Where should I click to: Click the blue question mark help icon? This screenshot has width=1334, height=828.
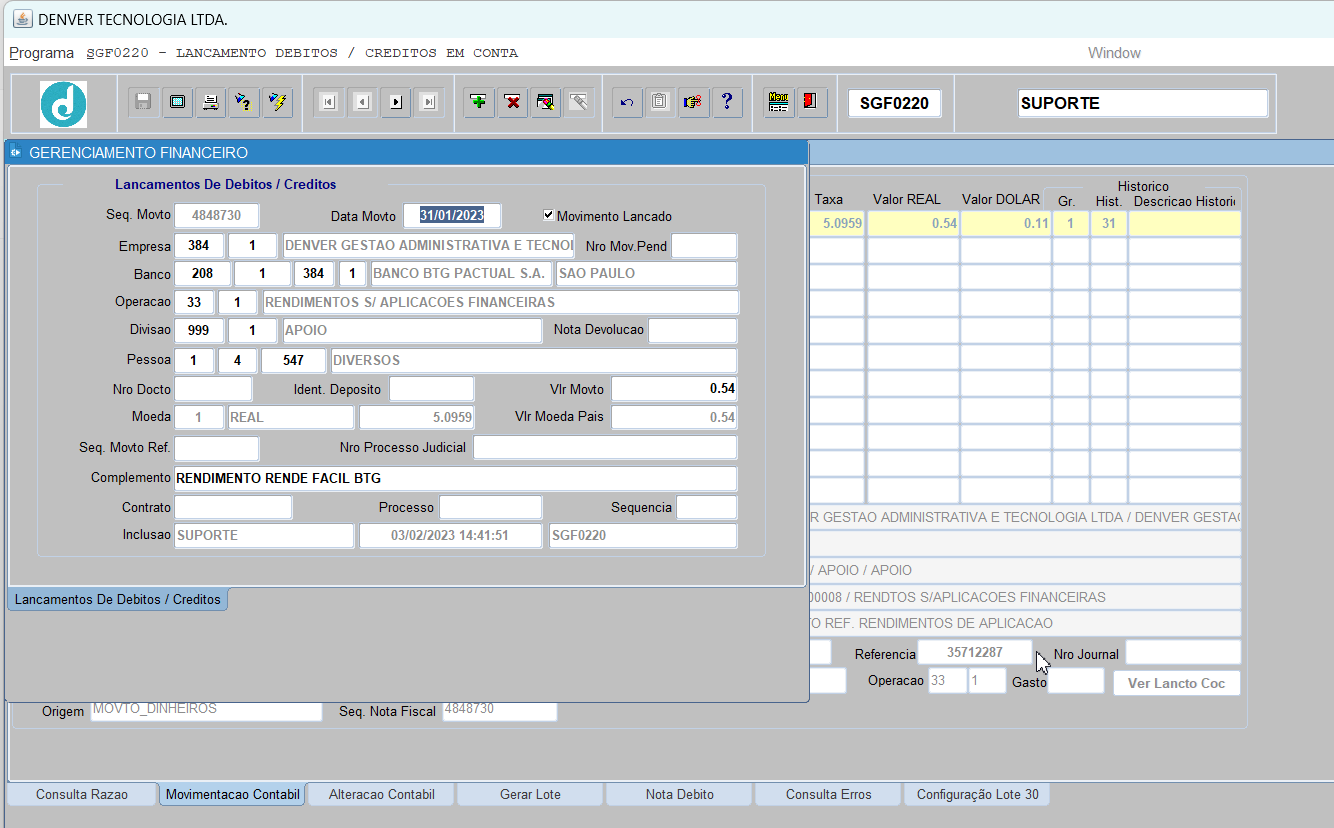[x=727, y=102]
